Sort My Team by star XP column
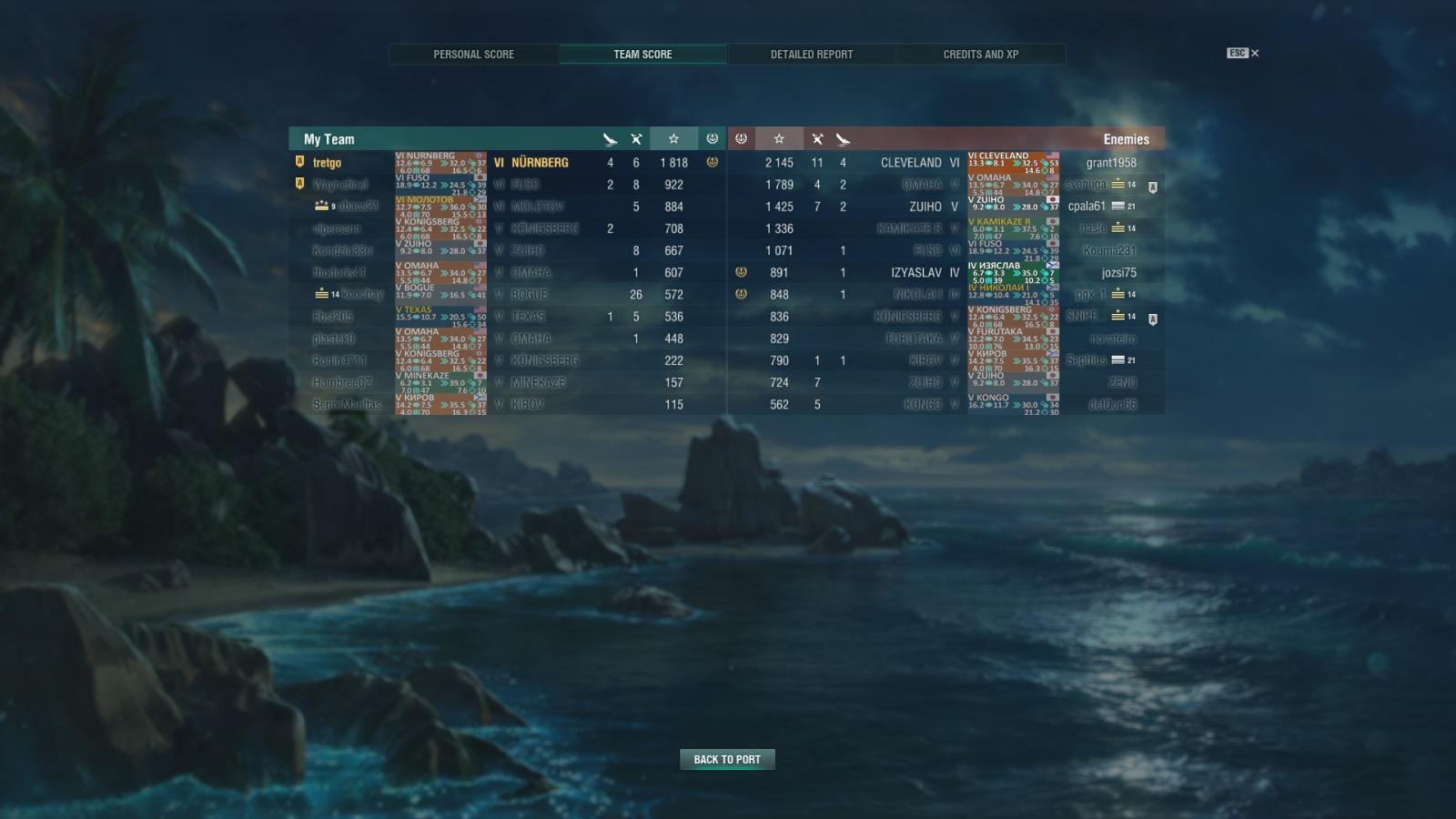The width and height of the screenshot is (1456, 819). click(673, 139)
